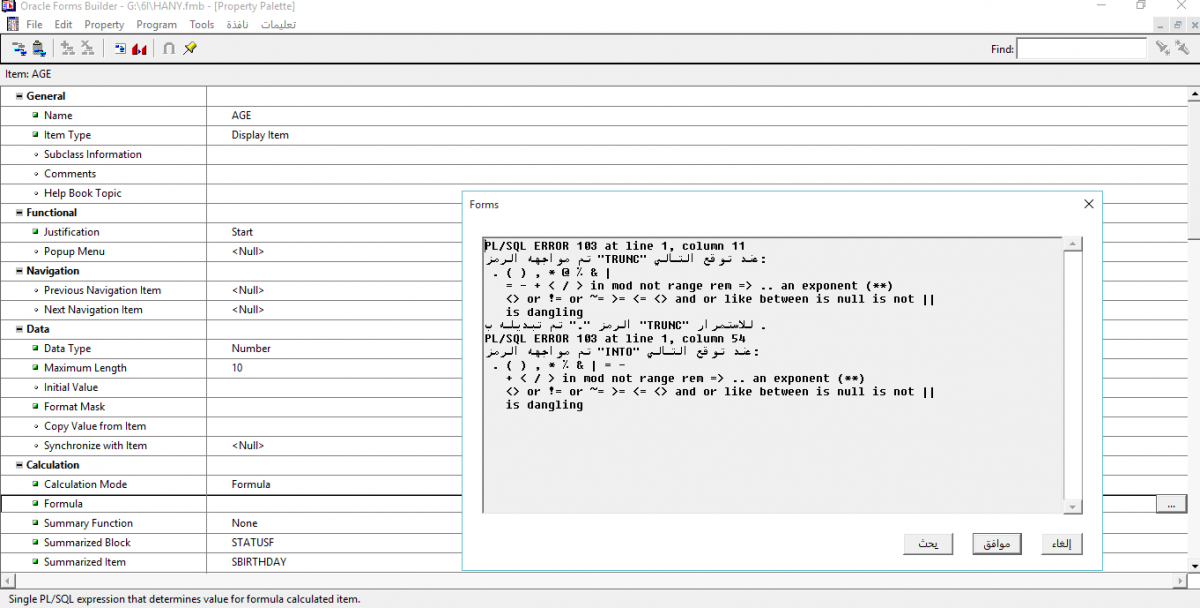The image size is (1200, 608).
Task: Click the Add Property toolbar icon
Action: [x=68, y=48]
